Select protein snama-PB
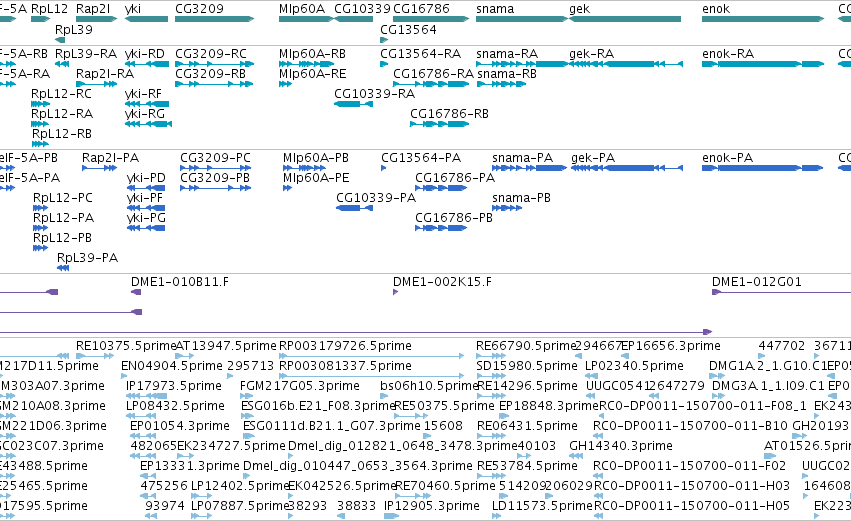The image size is (851, 521). (521, 198)
